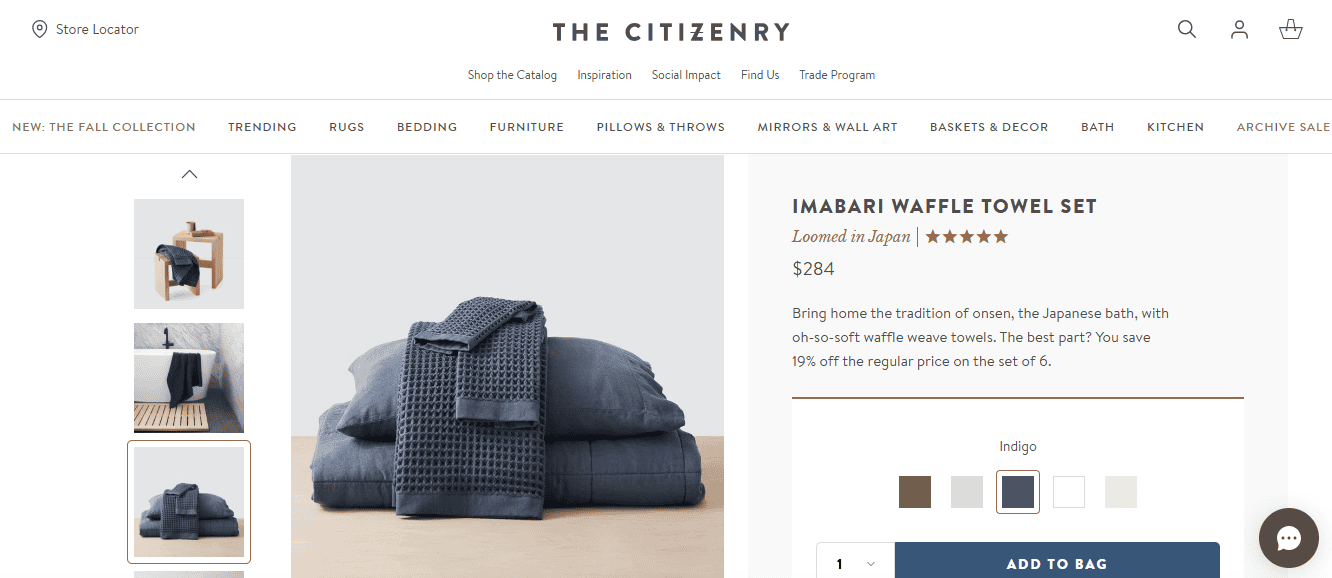Open Shop the Catalog link
Image resolution: width=1332 pixels, height=578 pixels.
point(512,75)
